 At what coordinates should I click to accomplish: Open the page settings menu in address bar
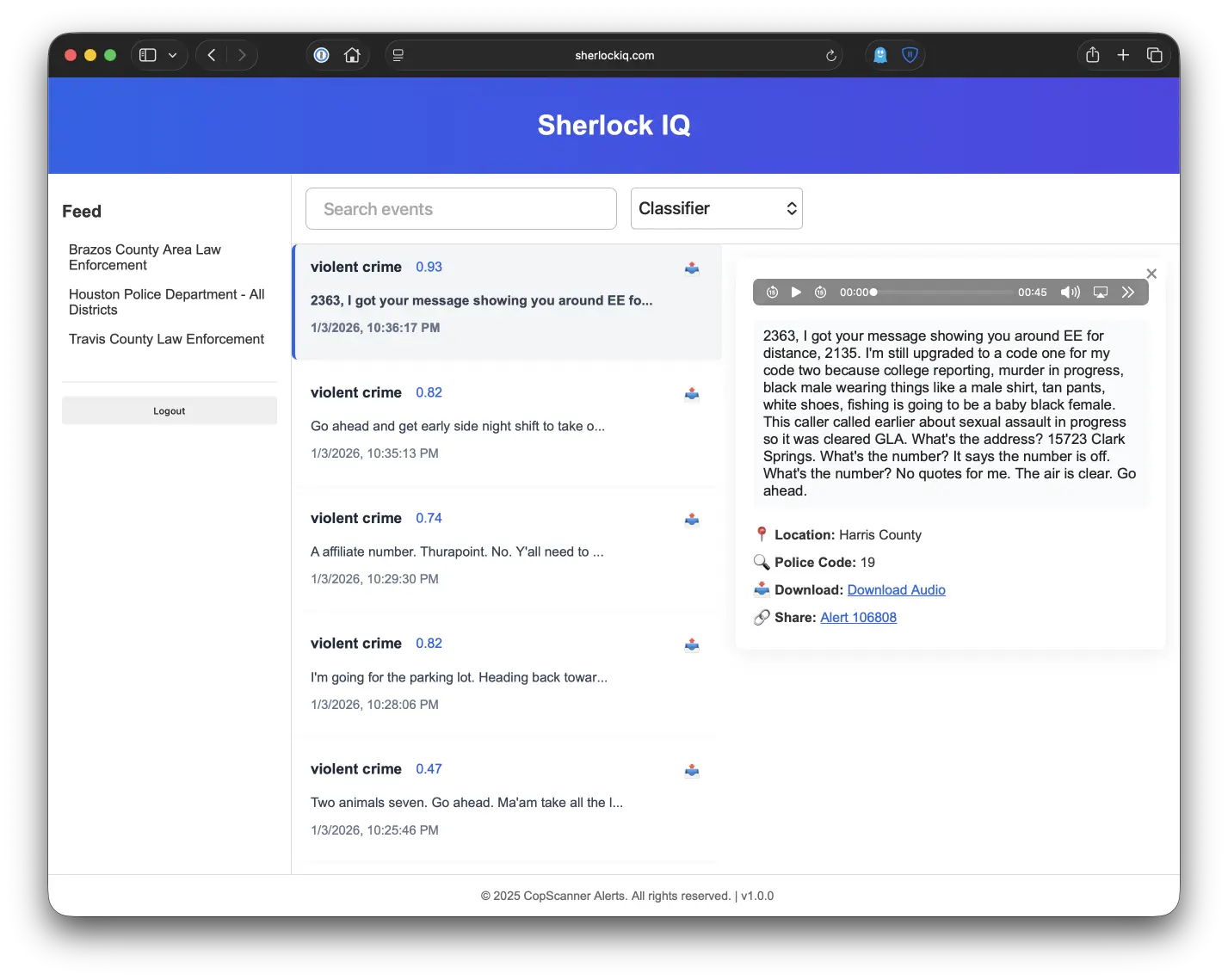tap(398, 55)
